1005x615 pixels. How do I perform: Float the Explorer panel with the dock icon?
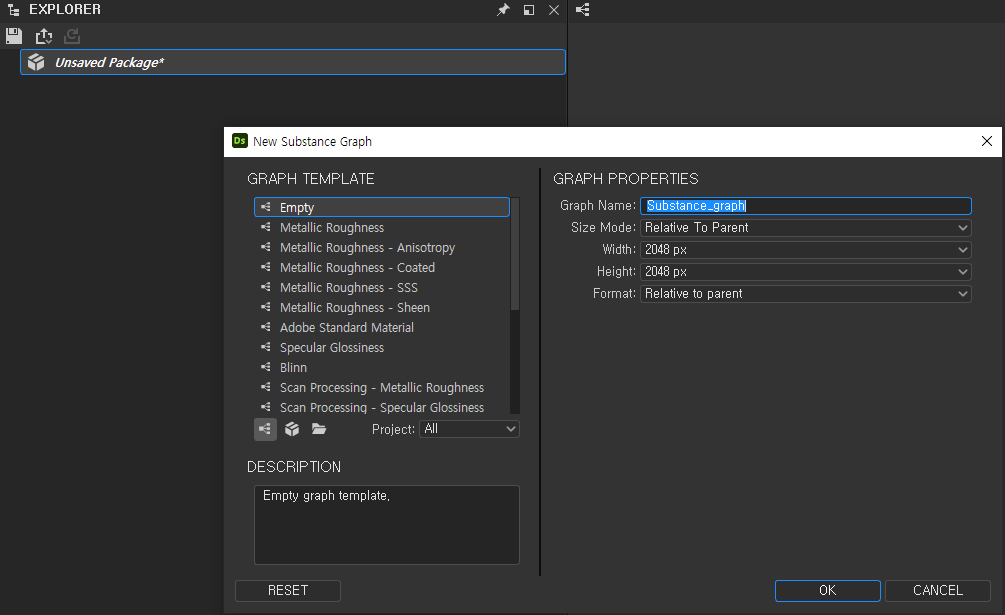pyautogui.click(x=529, y=10)
